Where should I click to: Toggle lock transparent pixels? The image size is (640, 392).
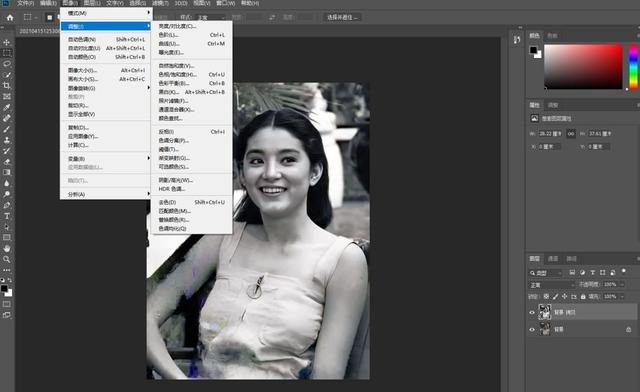pos(546,296)
